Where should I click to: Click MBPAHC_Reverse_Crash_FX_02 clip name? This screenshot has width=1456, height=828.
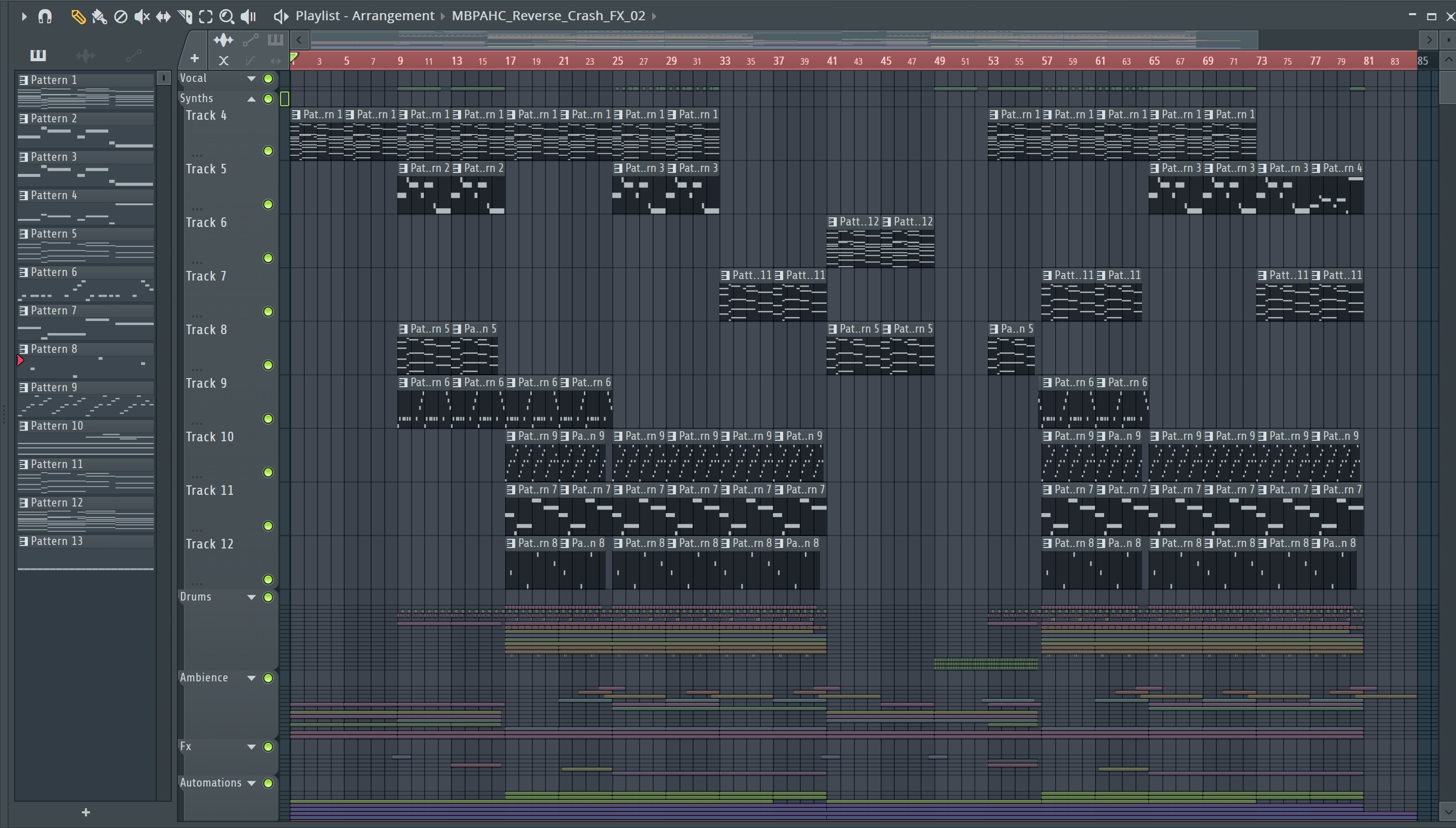548,16
